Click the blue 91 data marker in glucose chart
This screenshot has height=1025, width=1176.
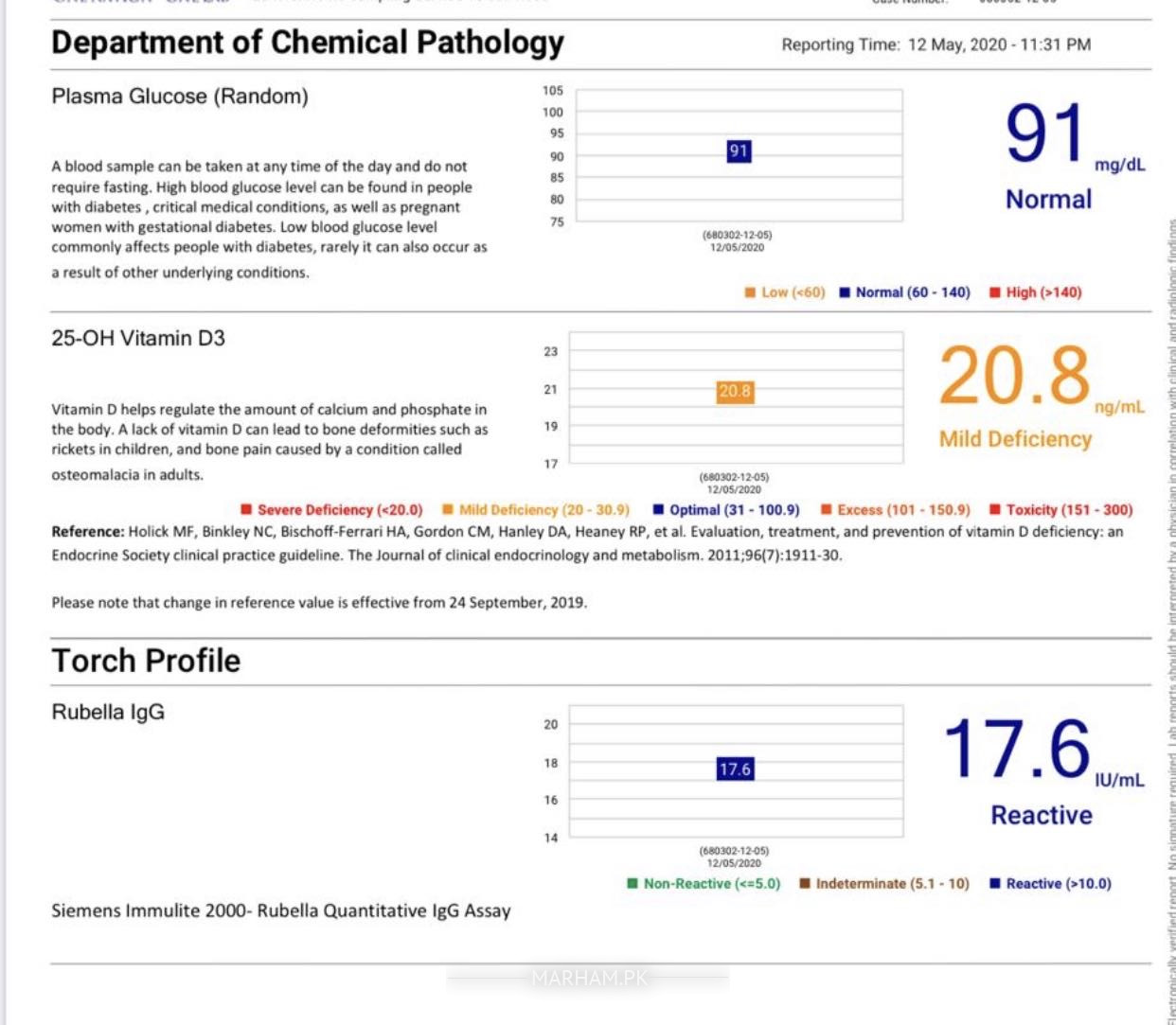coord(739,150)
